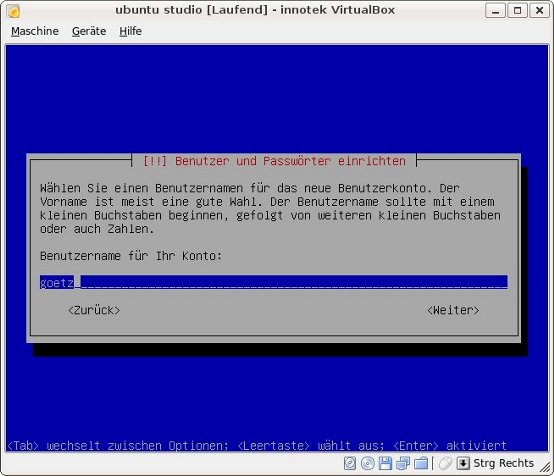The image size is (554, 476).
Task: Click the CD/DVD drive status icon
Action: 367,463
